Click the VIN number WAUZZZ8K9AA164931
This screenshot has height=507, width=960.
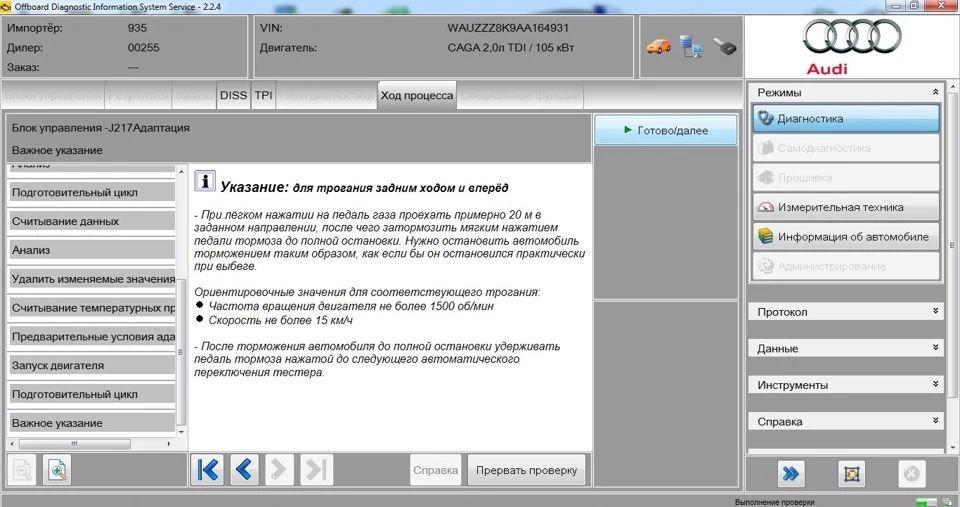coord(508,28)
